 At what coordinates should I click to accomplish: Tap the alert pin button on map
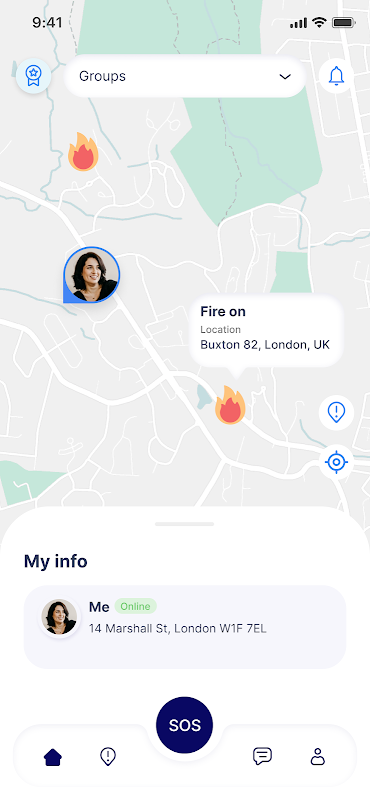coord(336,412)
